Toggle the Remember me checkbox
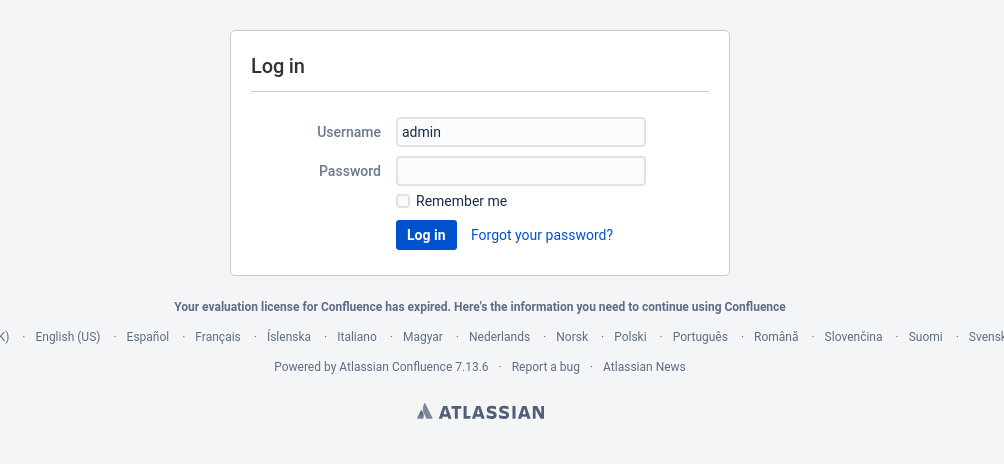The image size is (1004, 464). (403, 201)
